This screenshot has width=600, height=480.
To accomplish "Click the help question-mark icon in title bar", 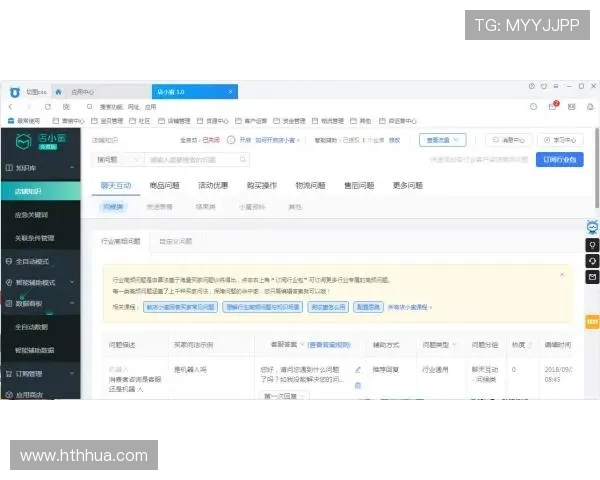I will tap(532, 87).
